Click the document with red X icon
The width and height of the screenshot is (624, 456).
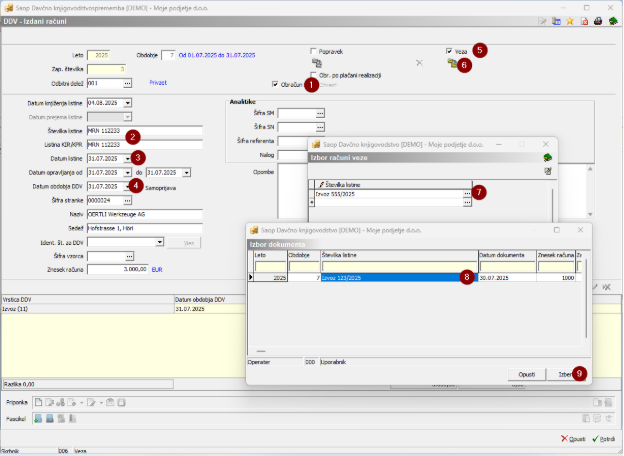(584, 21)
